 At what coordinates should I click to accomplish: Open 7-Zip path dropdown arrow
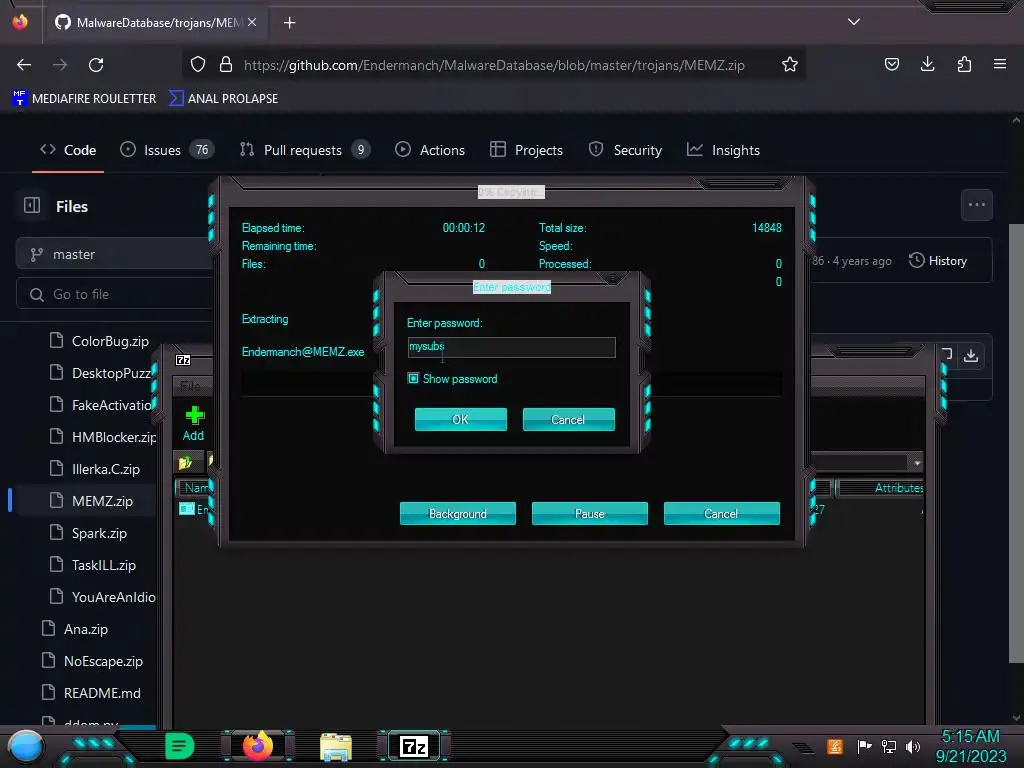pos(917,463)
